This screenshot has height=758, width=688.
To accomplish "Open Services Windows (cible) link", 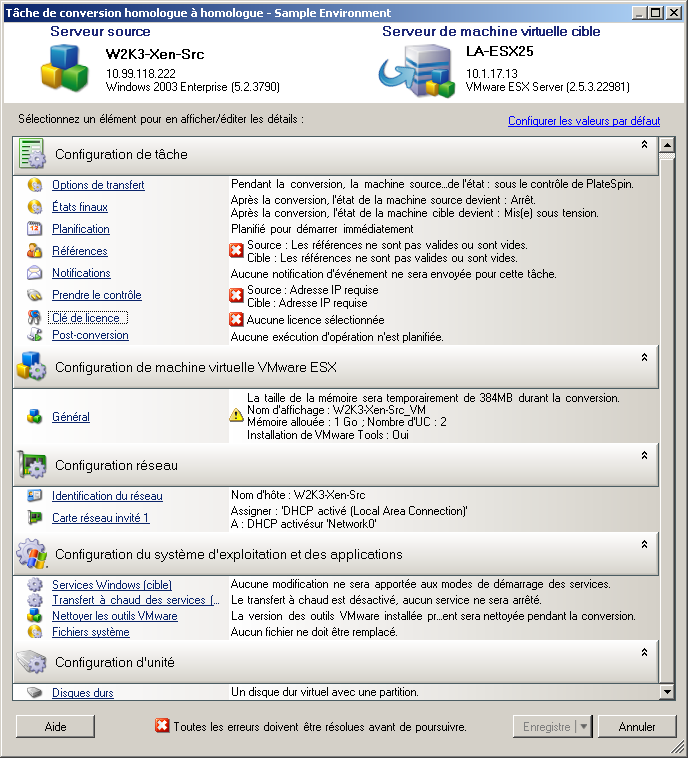I will (112, 584).
